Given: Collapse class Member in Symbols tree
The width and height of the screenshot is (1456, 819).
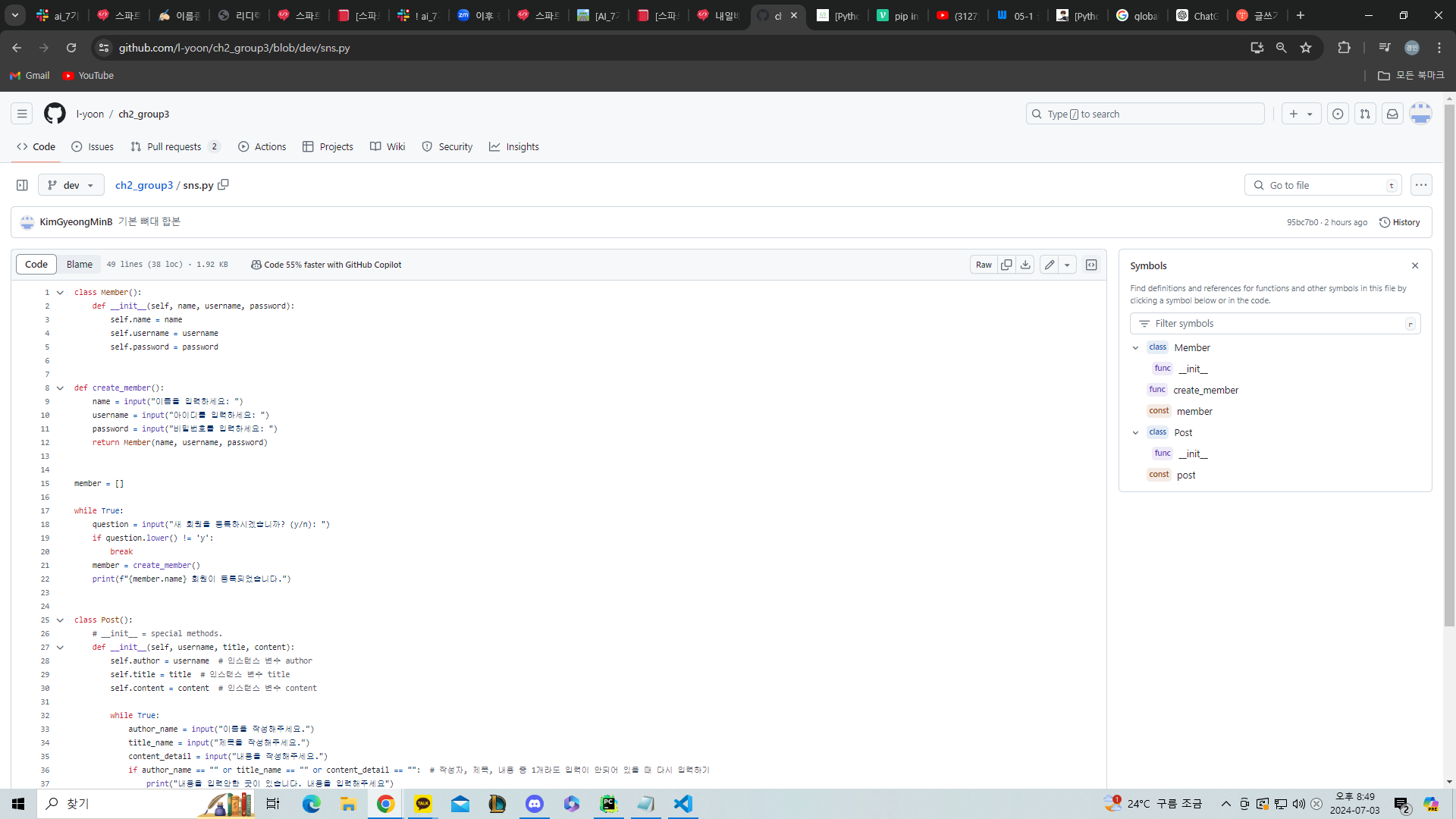Looking at the screenshot, I should pyautogui.click(x=1135, y=348).
